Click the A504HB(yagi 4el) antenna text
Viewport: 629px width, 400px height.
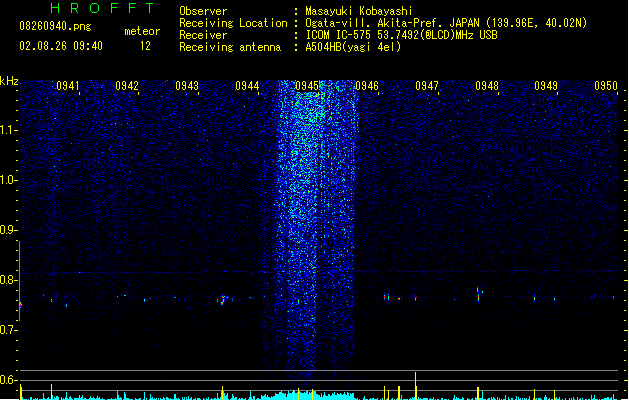[353, 47]
